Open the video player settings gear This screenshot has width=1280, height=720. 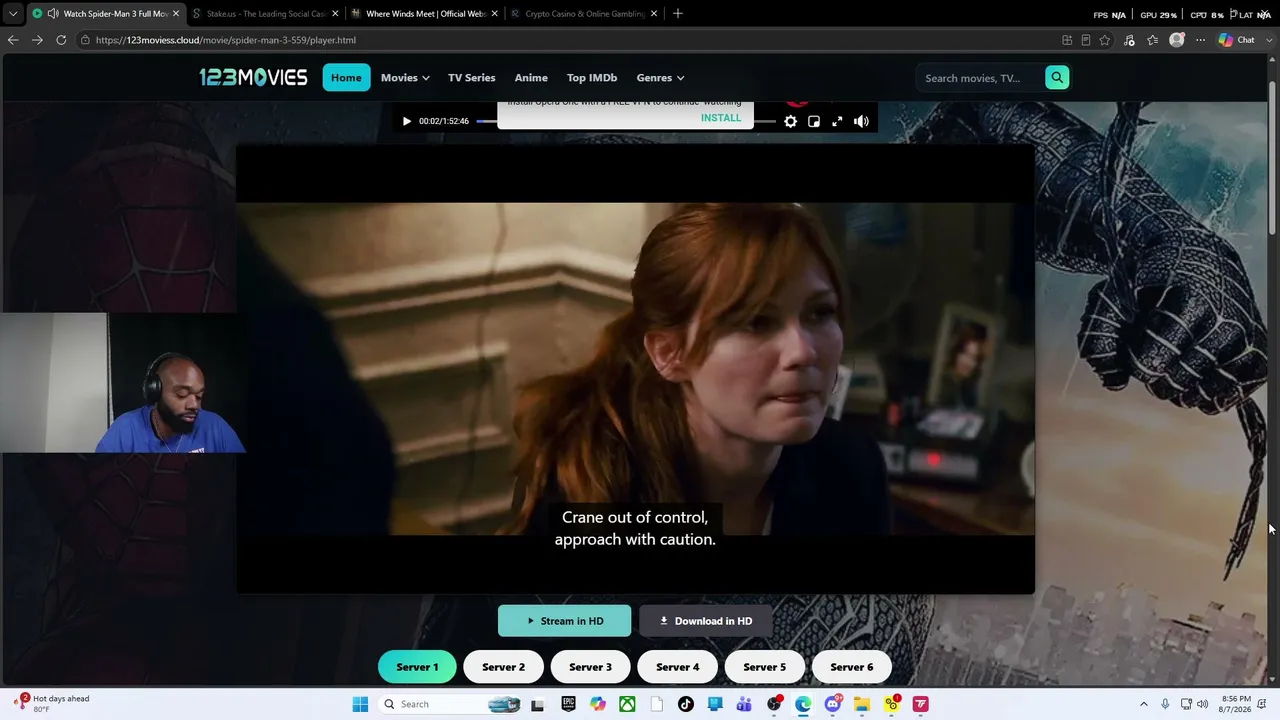click(790, 121)
